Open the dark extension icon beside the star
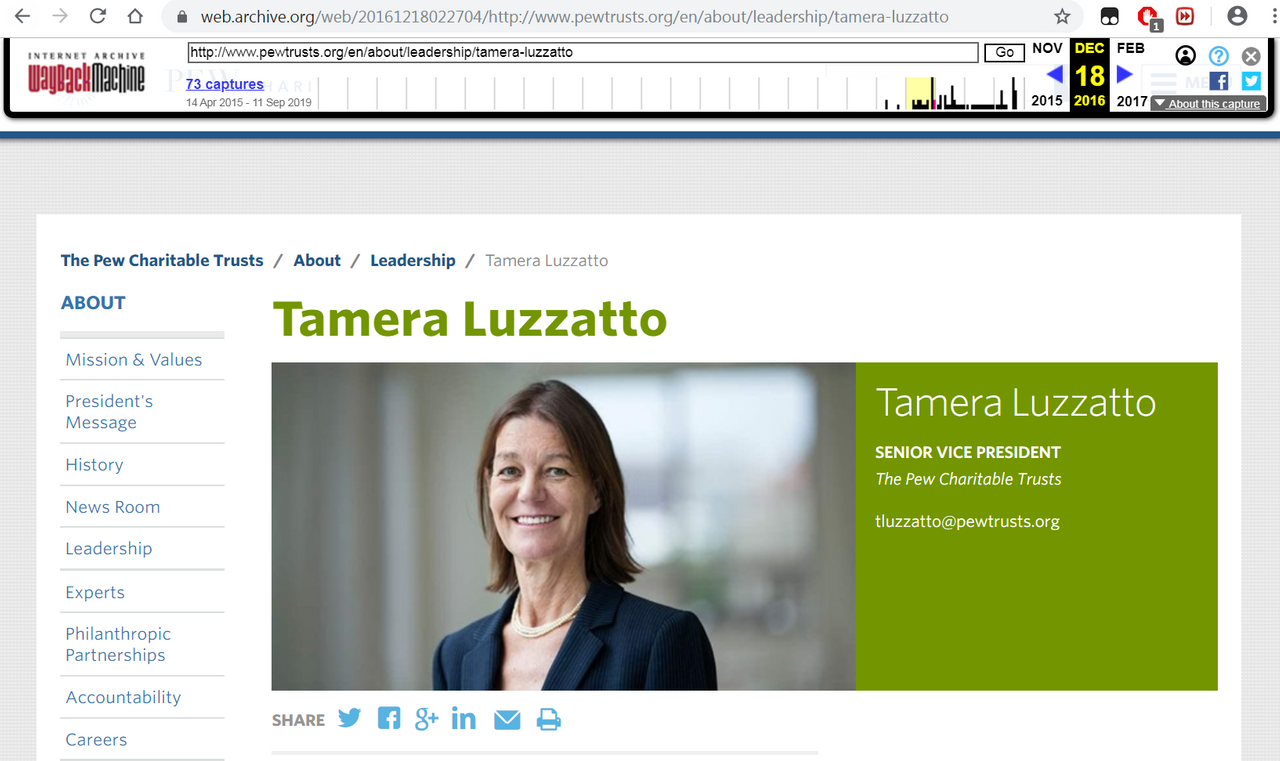The image size is (1280, 761). pyautogui.click(x=1109, y=16)
